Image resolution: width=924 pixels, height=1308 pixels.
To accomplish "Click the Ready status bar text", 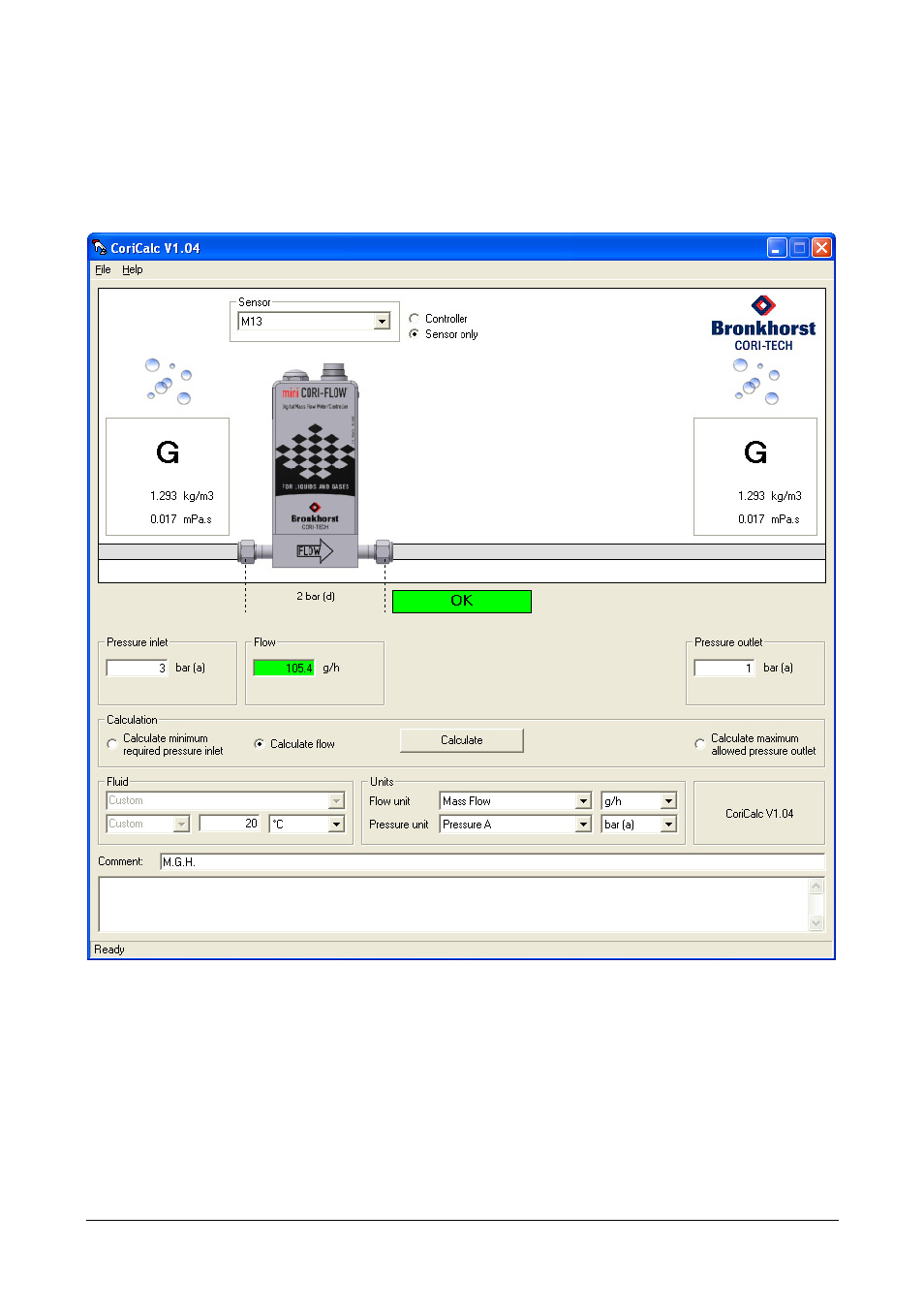I will pyautogui.click(x=109, y=950).
